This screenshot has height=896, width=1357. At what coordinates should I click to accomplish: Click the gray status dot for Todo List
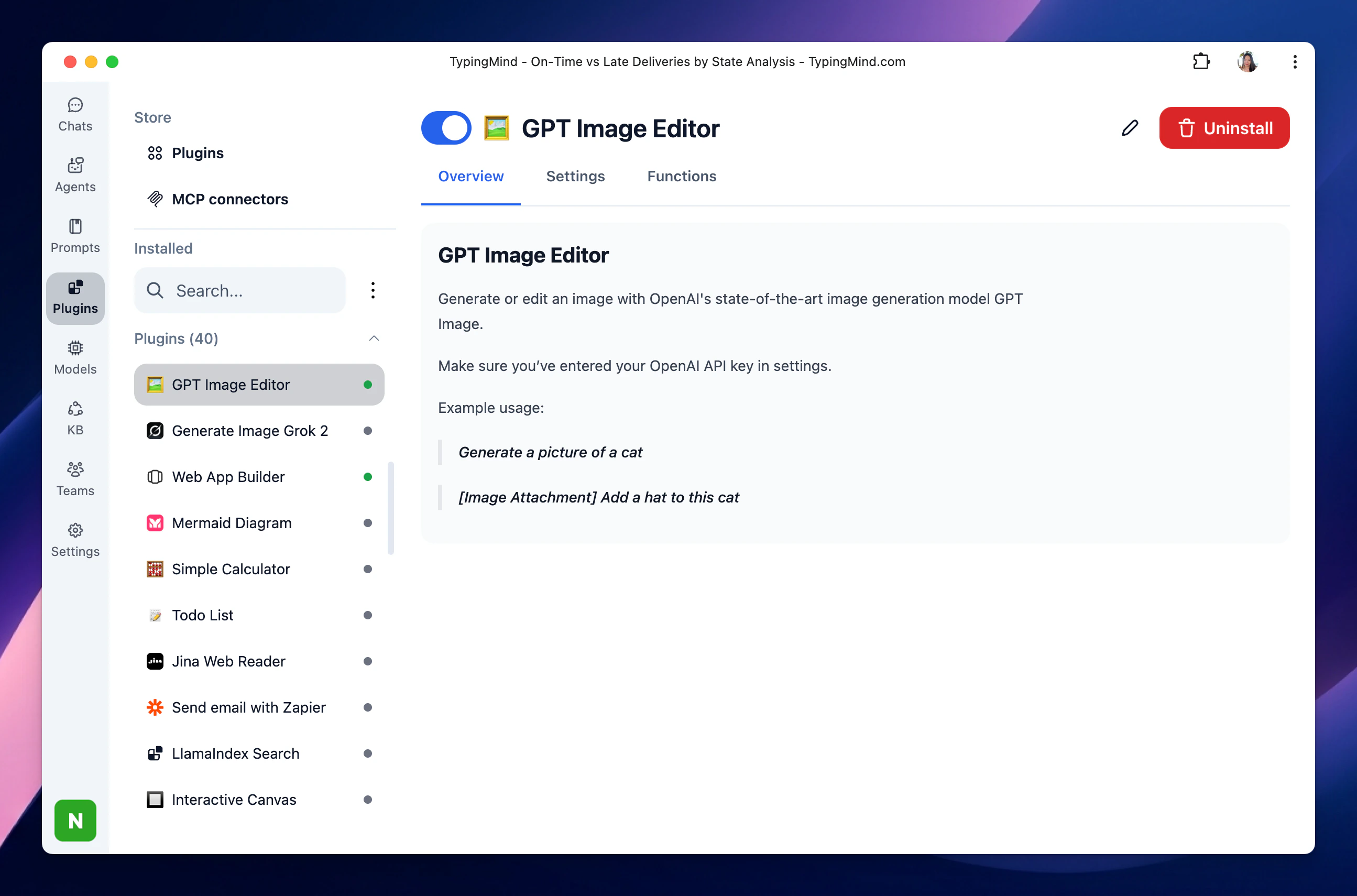pos(367,615)
